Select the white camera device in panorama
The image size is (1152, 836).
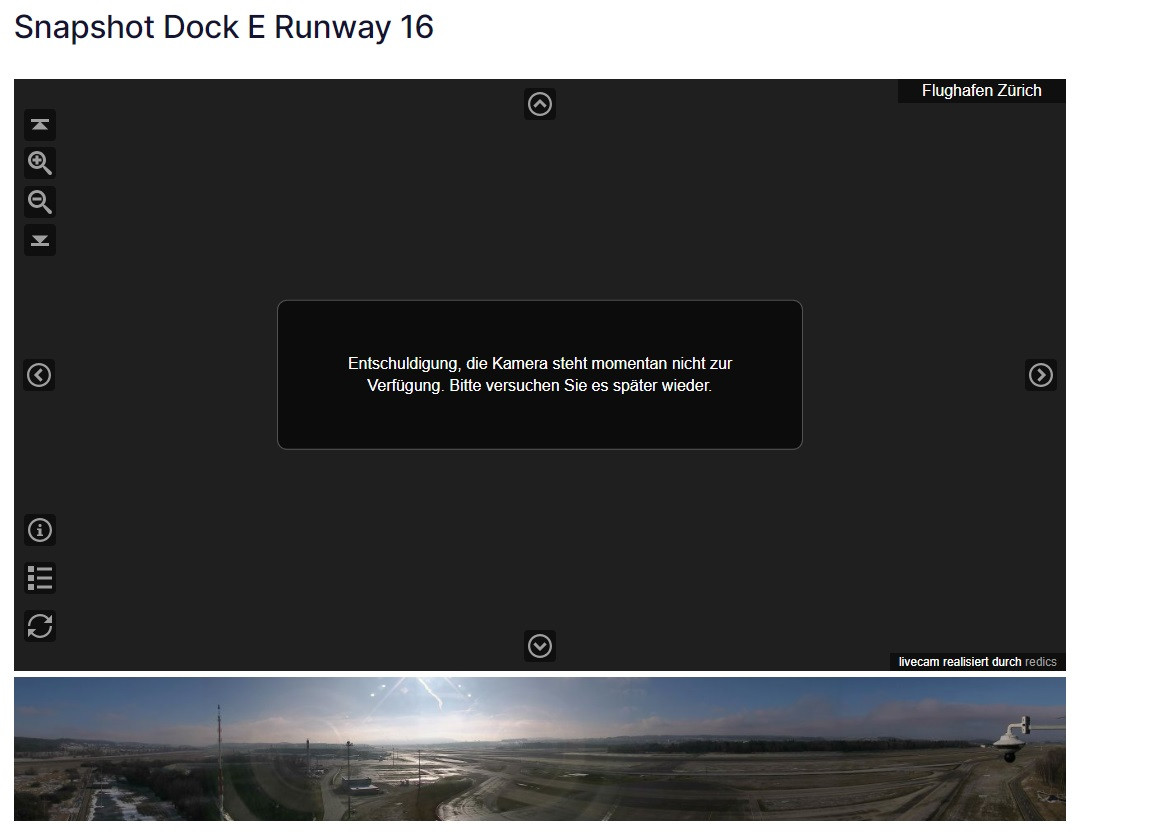1013,738
